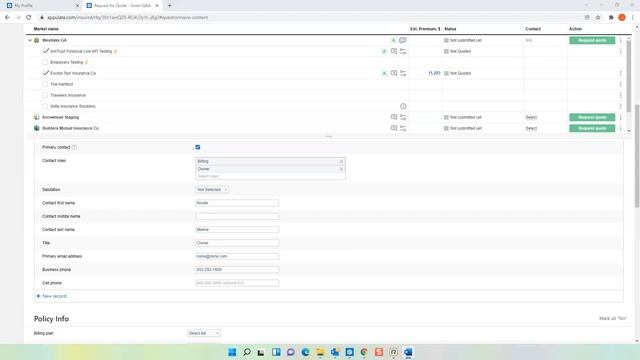Open kebab menu for Vella Insurance Solutions row
The image size is (640, 360).
pos(620,106)
